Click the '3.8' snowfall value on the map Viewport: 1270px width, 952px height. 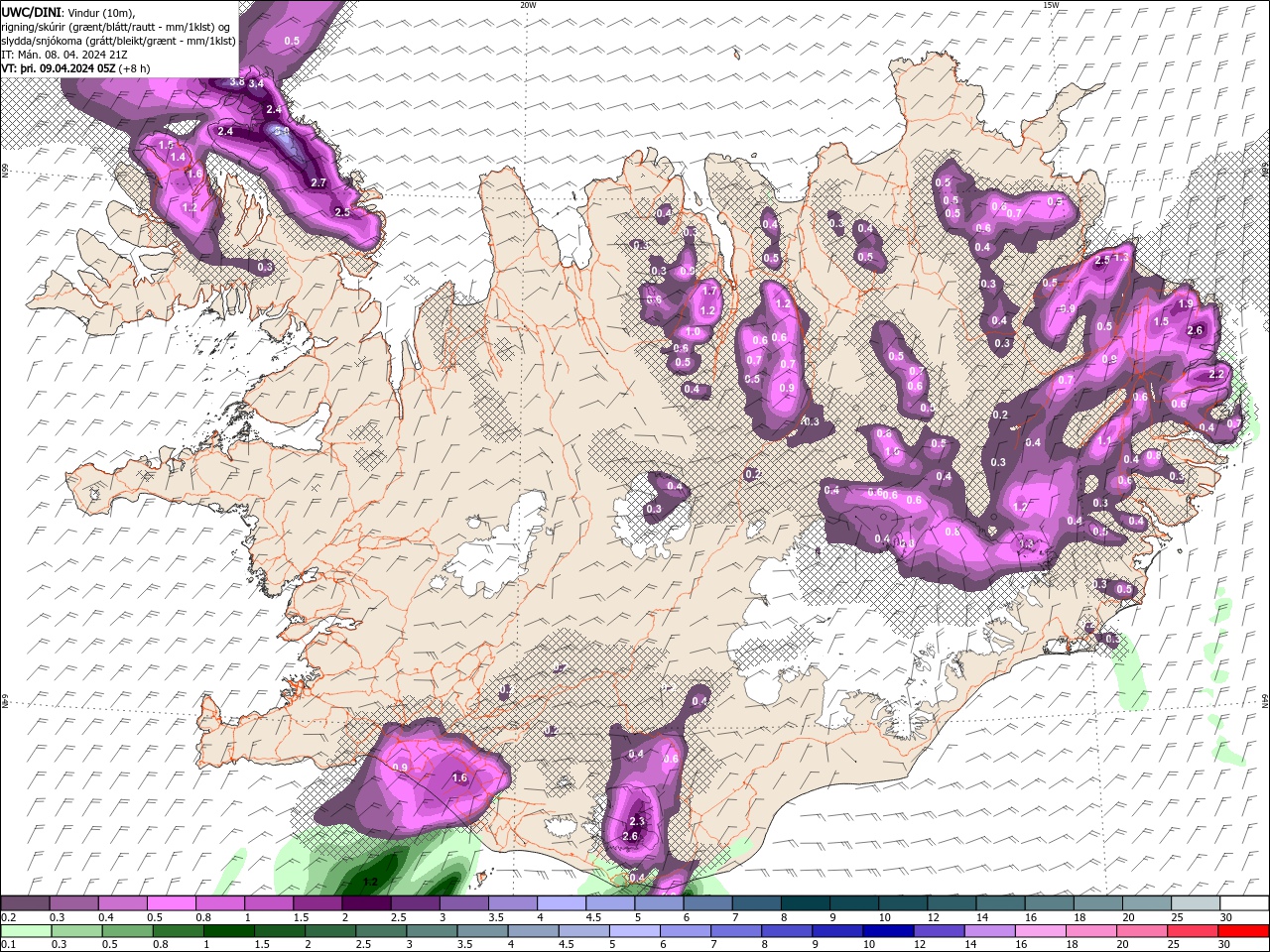click(x=237, y=81)
